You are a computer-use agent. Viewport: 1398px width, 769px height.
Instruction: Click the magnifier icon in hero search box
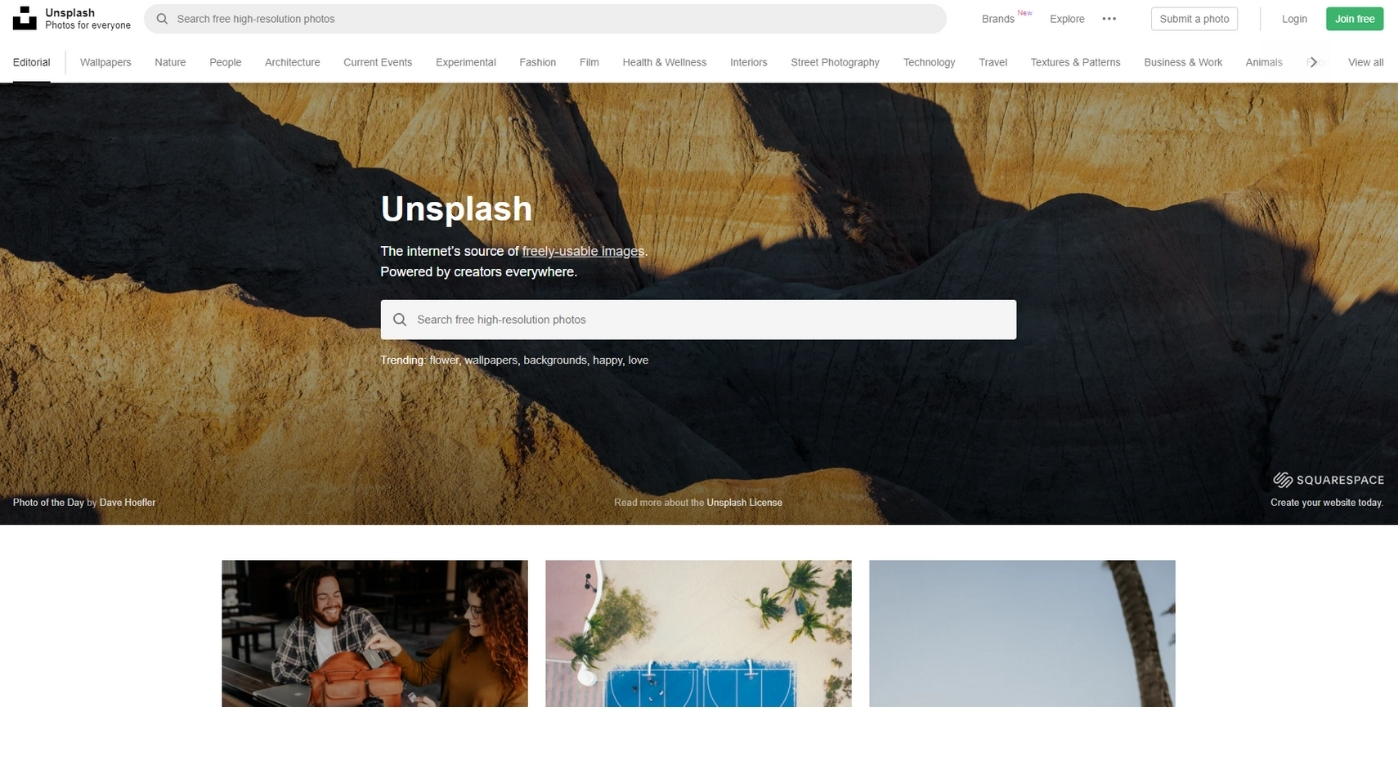point(399,320)
